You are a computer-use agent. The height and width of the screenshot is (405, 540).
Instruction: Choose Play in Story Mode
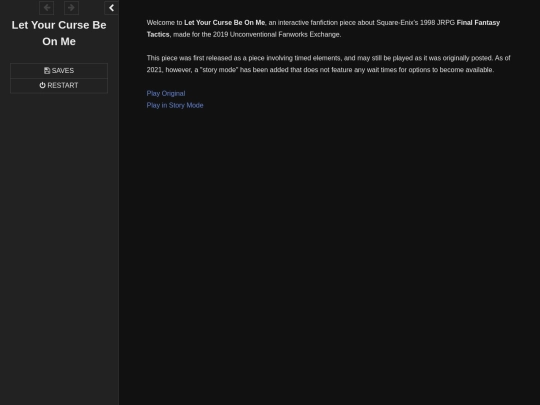coord(175,105)
